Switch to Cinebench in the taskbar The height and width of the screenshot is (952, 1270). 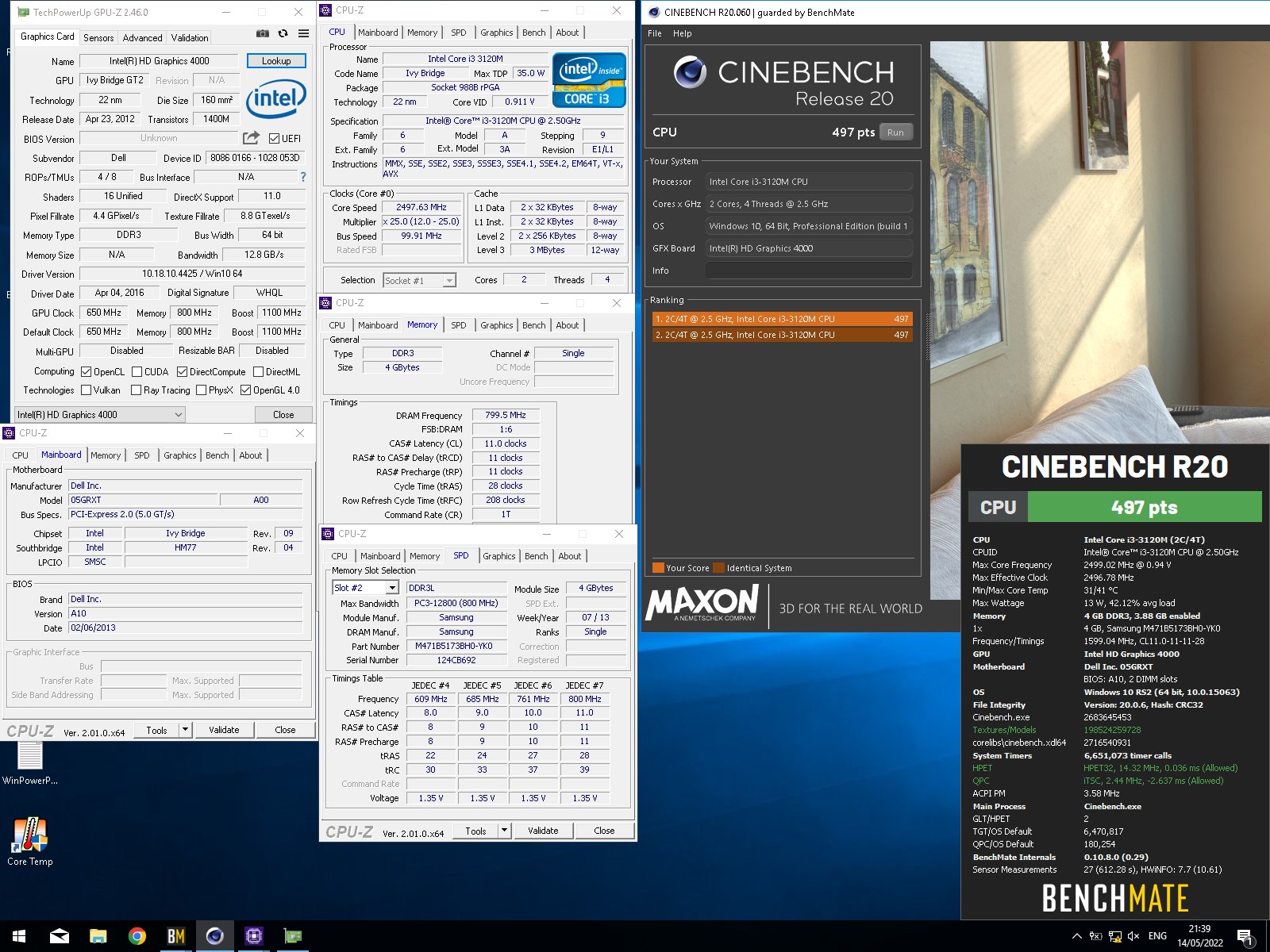(x=215, y=936)
